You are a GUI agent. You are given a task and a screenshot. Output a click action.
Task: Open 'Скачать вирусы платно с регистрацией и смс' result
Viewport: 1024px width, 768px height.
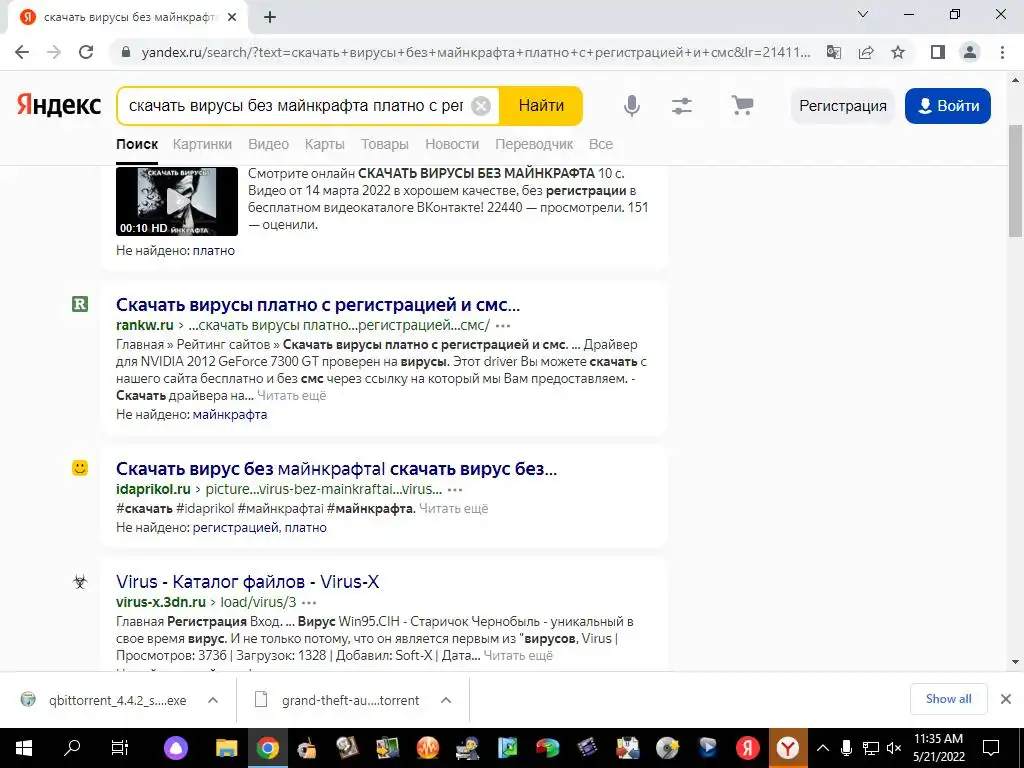318,305
